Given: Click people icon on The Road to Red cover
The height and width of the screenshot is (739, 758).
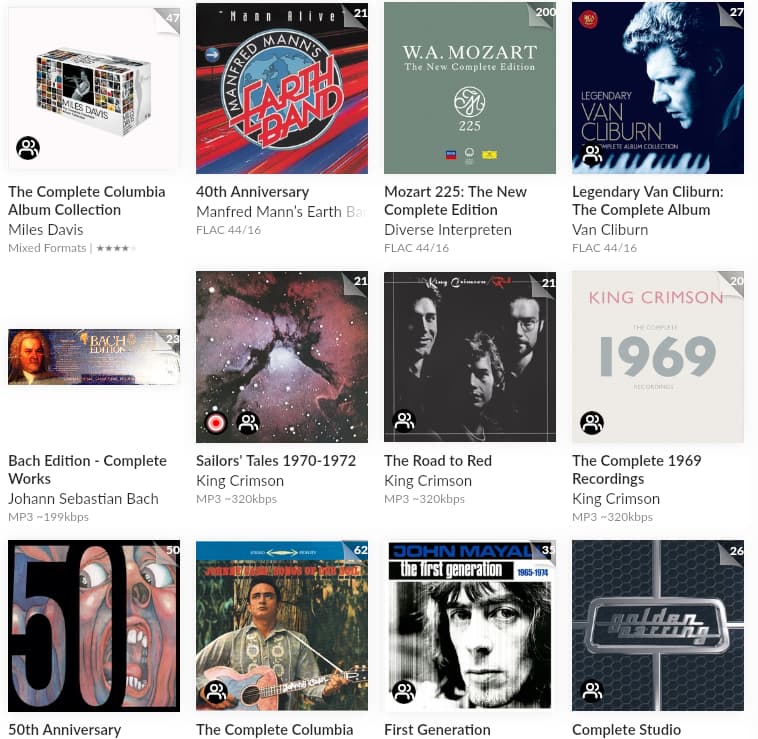Looking at the screenshot, I should pos(404,421).
